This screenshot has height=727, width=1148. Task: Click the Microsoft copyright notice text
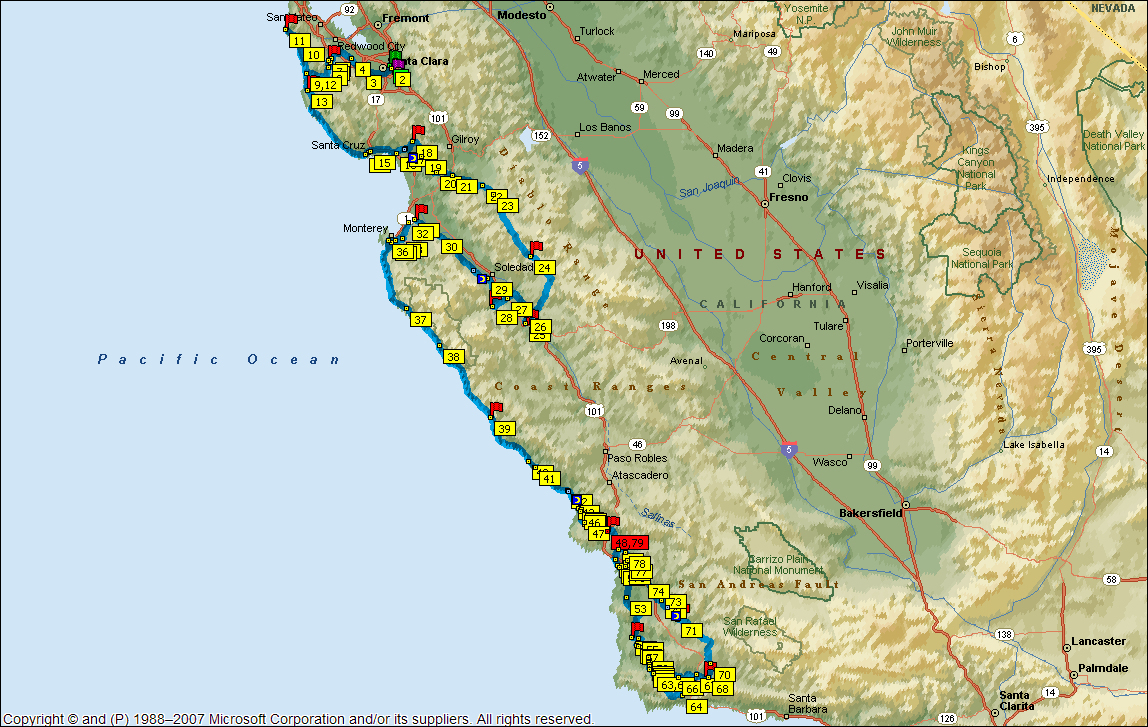coord(298,718)
